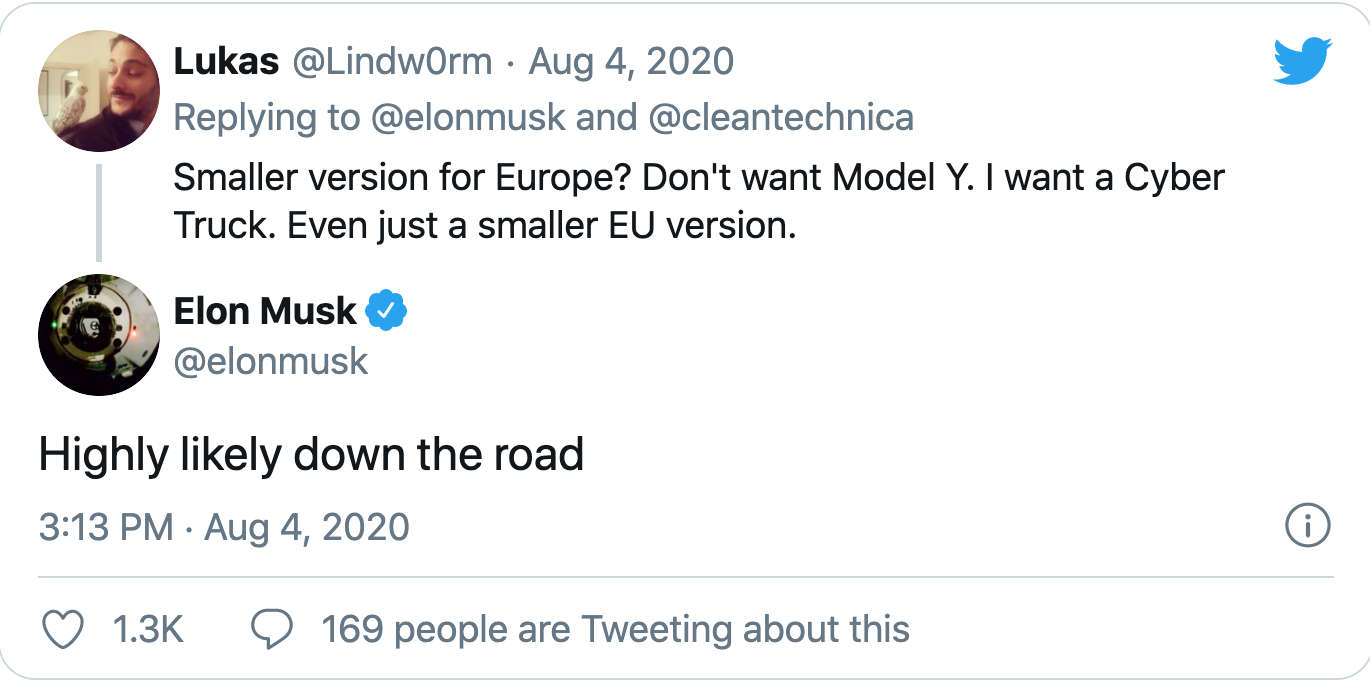This screenshot has width=1370, height=682.
Task: Open "169 people are Tweeting about this"
Action: (615, 629)
